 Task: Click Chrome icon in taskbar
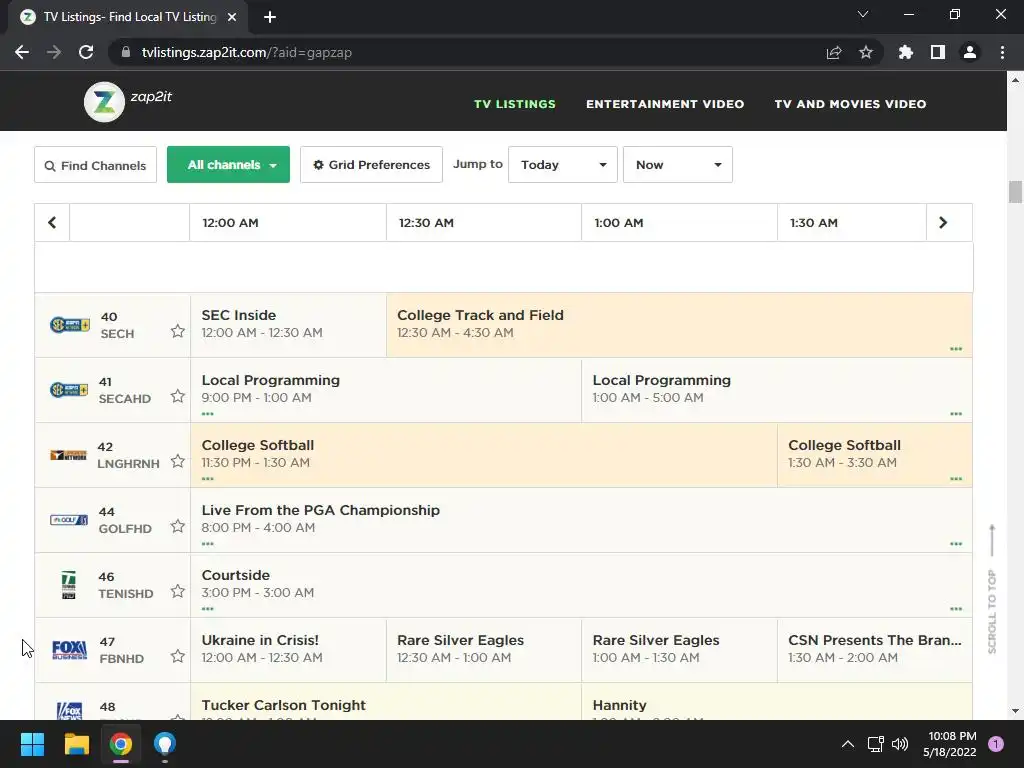pos(121,744)
